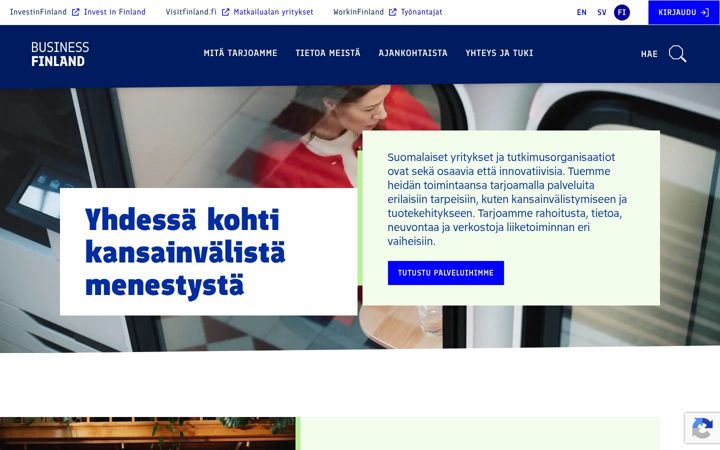Screen dimensions: 720x450
Task: Click the WorkinFinland text label
Action: pos(358,12)
